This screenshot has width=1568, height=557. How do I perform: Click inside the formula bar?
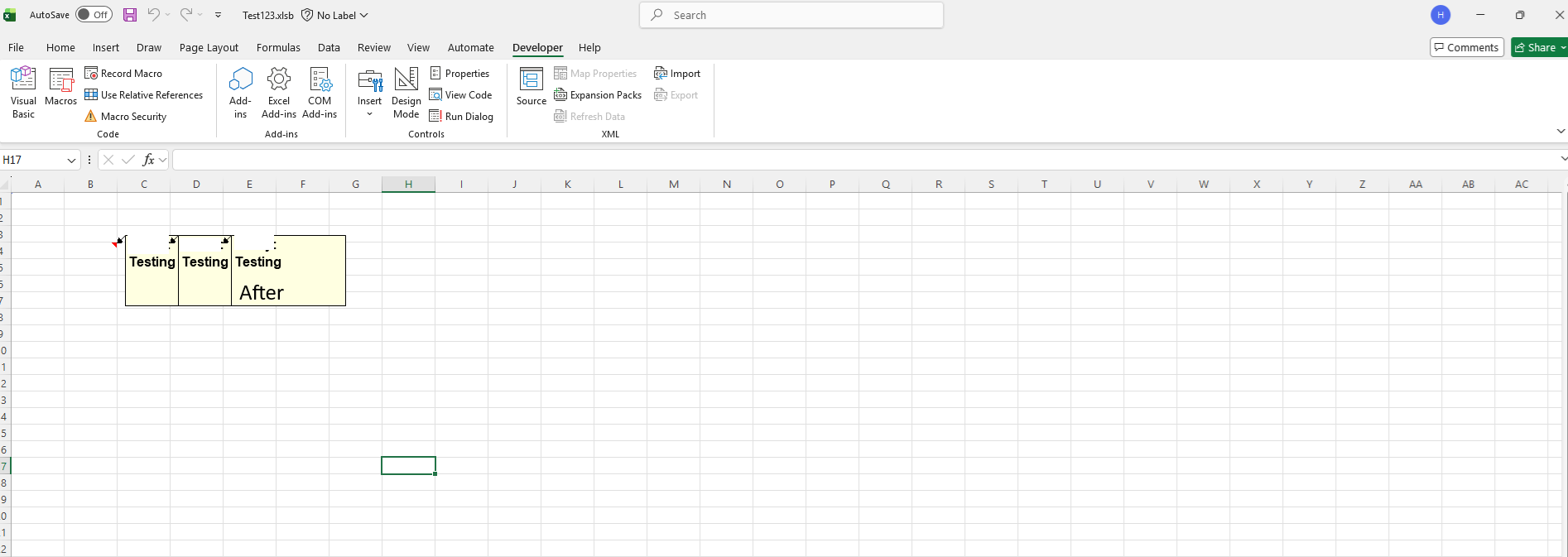point(864,160)
